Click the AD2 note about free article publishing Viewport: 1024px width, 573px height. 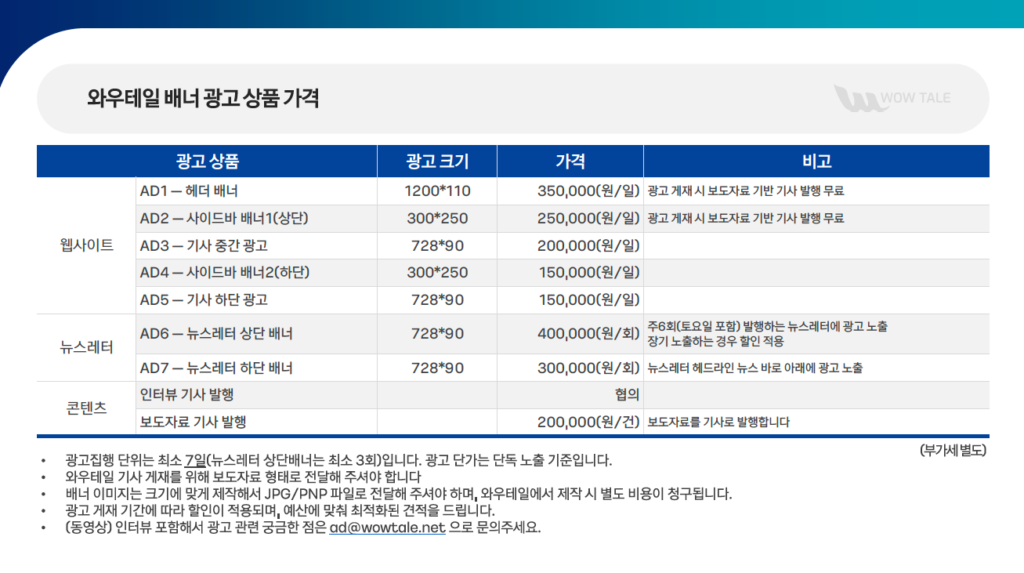(745, 218)
